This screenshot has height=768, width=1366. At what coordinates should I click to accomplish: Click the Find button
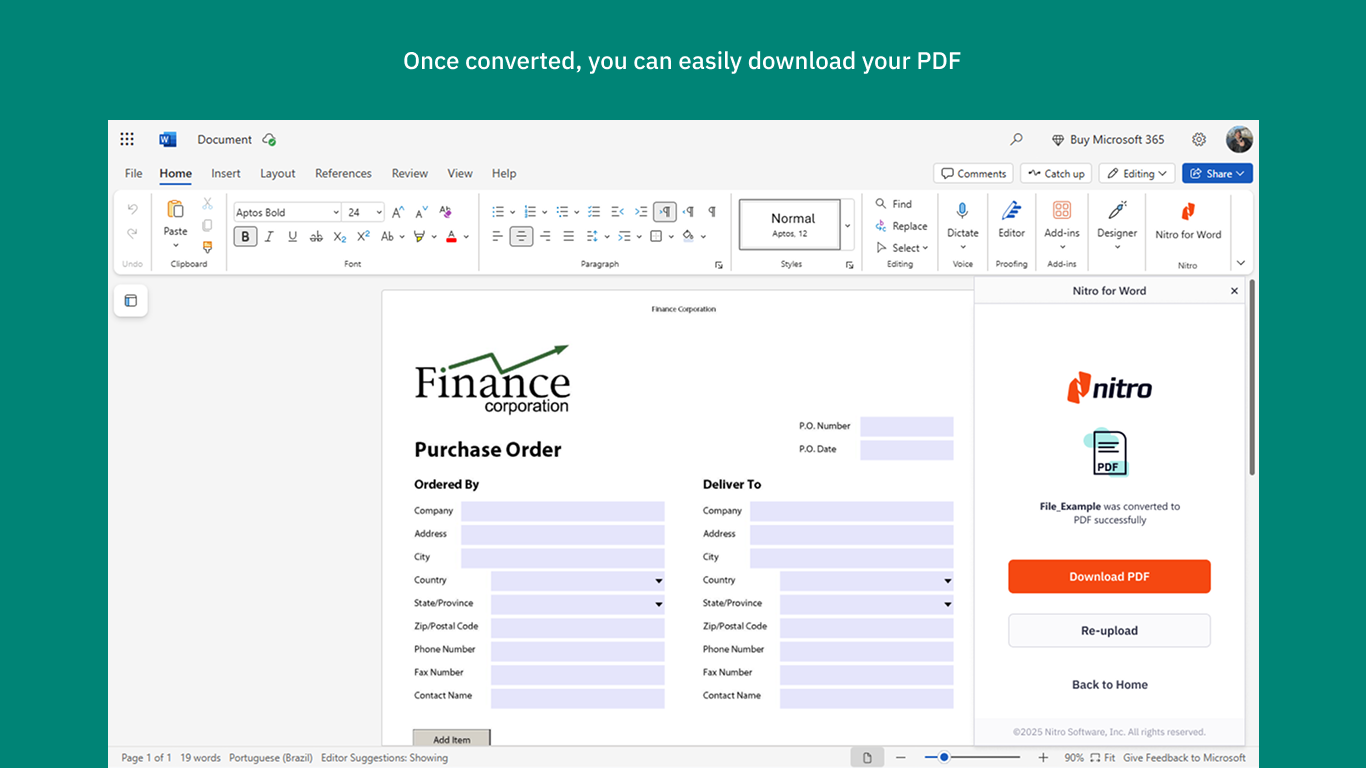894,204
